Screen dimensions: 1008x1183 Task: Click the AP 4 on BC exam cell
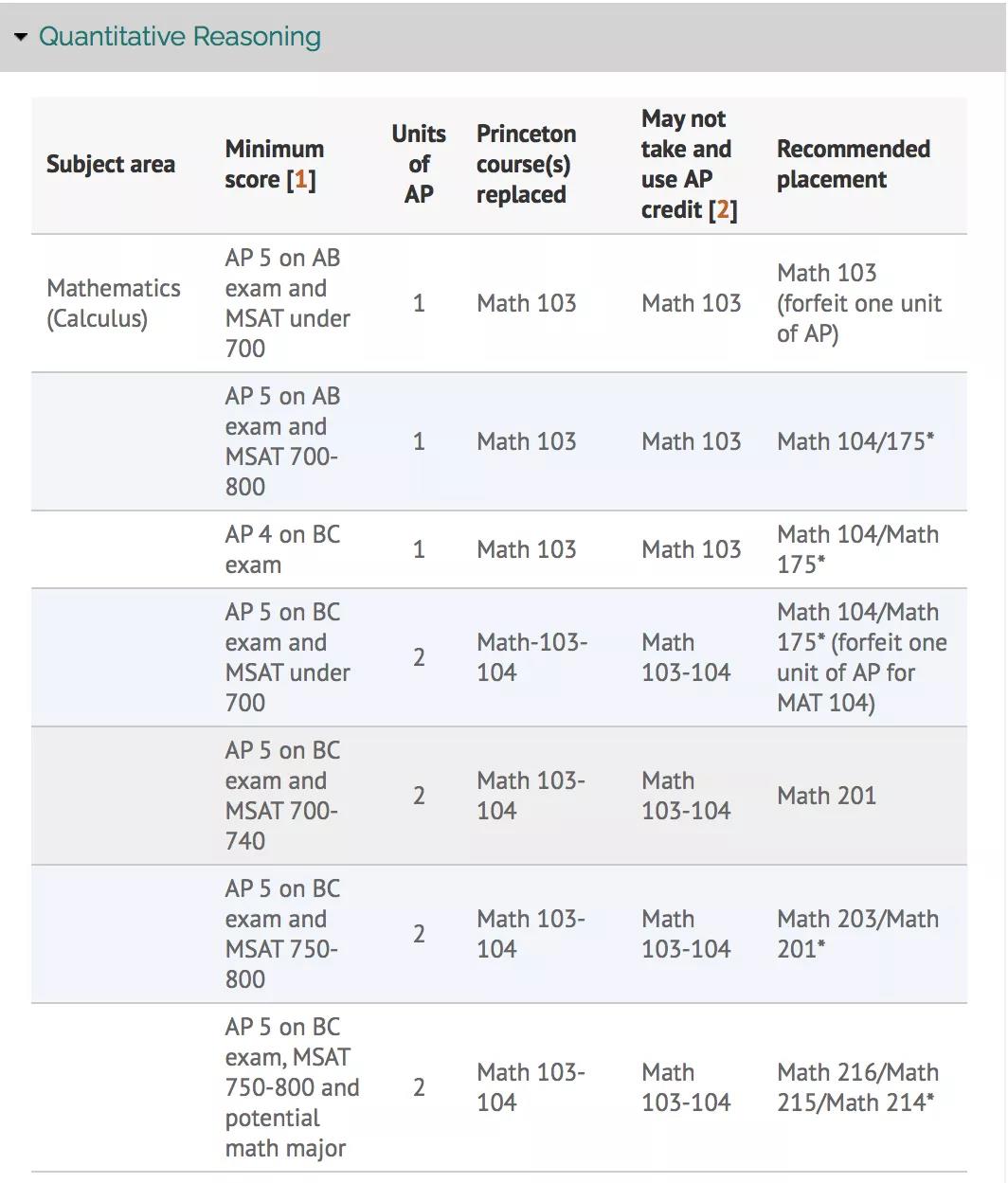point(281,549)
